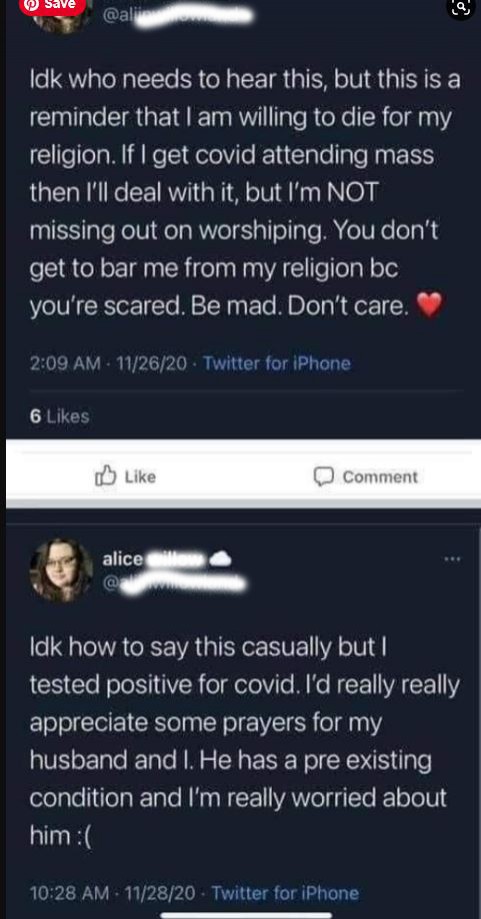Click the Like label text
The image size is (481, 919).
pos(141,476)
